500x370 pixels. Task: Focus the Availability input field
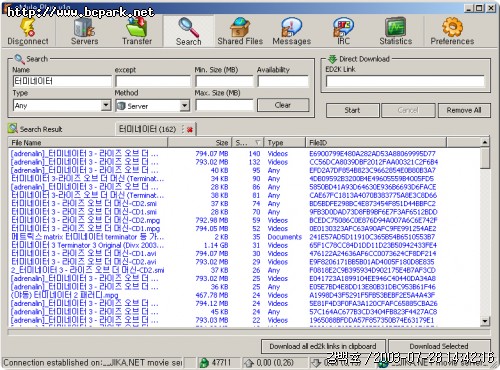[283, 81]
